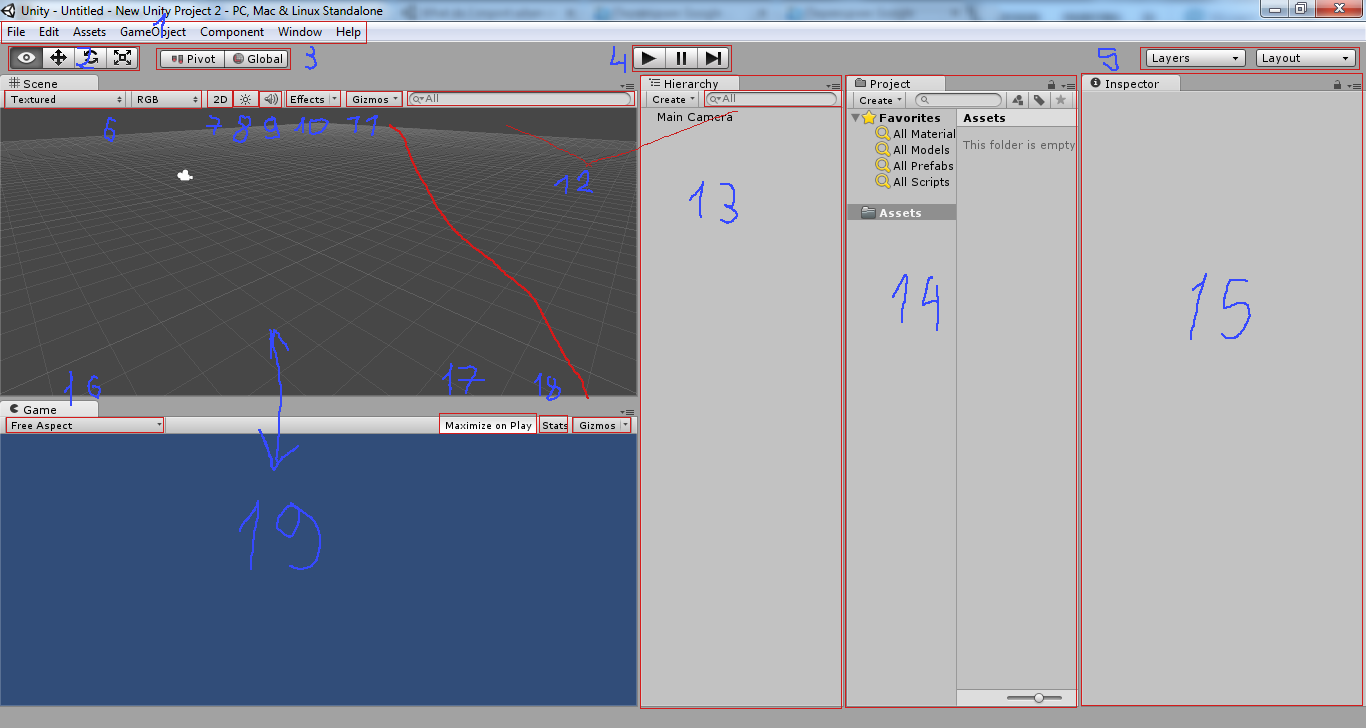Toggle Pivot/Center handle position

click(193, 59)
